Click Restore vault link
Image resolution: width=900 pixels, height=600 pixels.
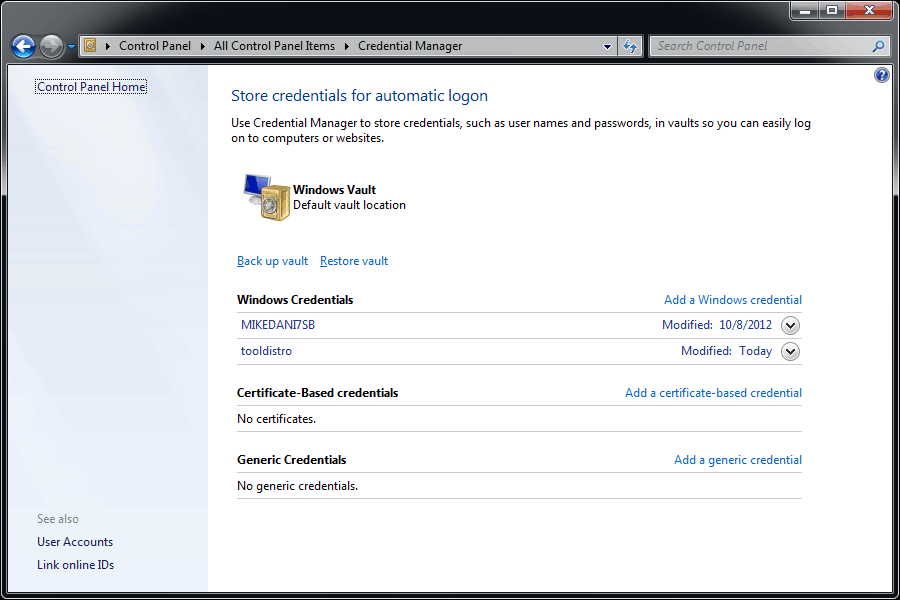(354, 261)
